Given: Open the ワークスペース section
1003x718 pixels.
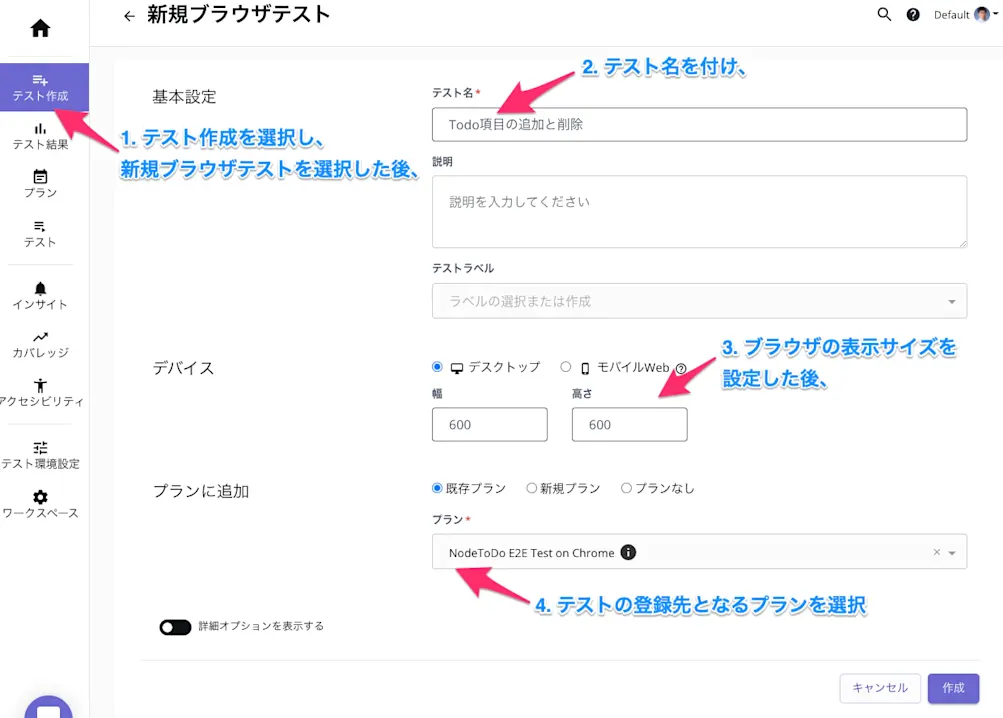Looking at the screenshot, I should (40, 505).
